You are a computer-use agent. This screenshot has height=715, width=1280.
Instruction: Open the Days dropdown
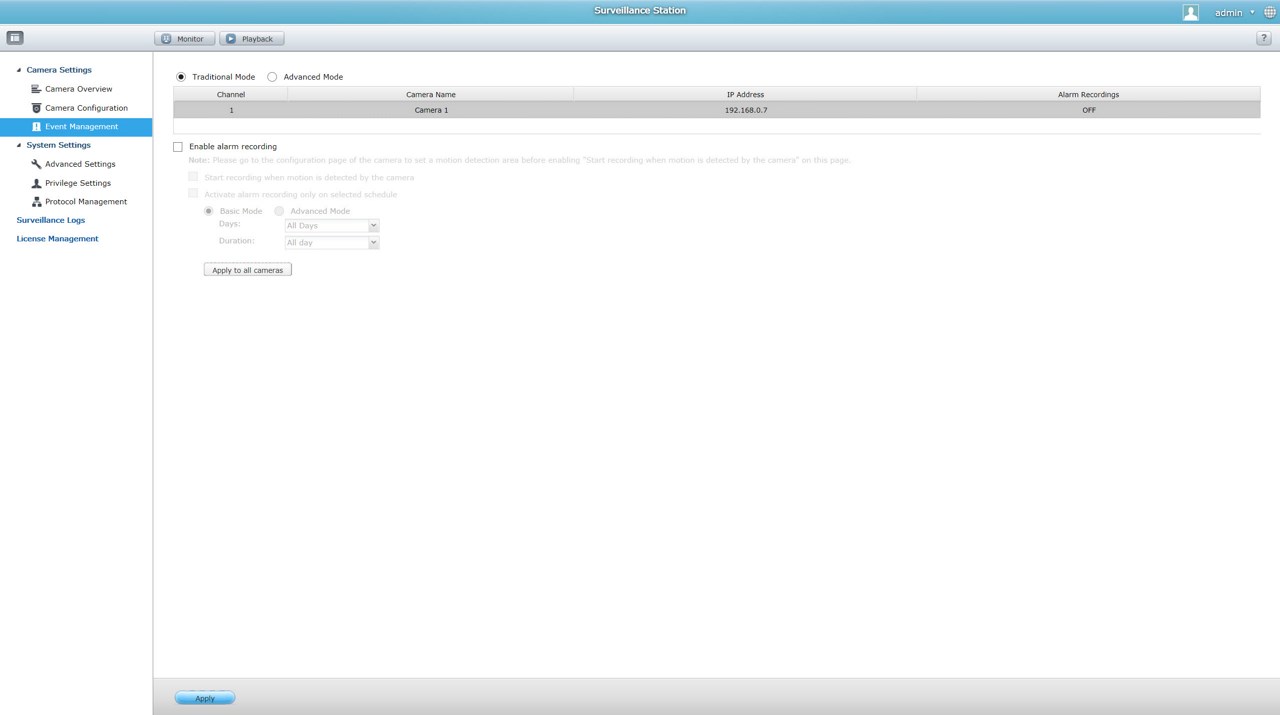coord(332,226)
